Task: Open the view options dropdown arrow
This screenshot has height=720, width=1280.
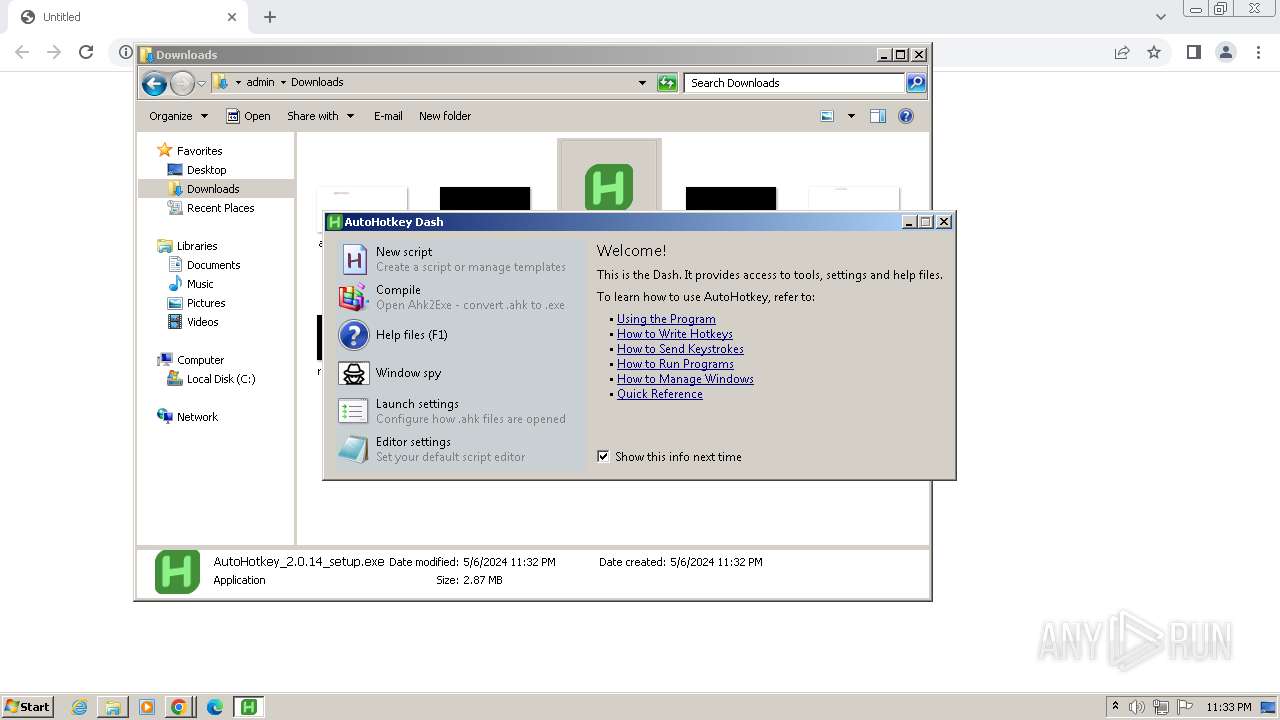Action: [851, 116]
